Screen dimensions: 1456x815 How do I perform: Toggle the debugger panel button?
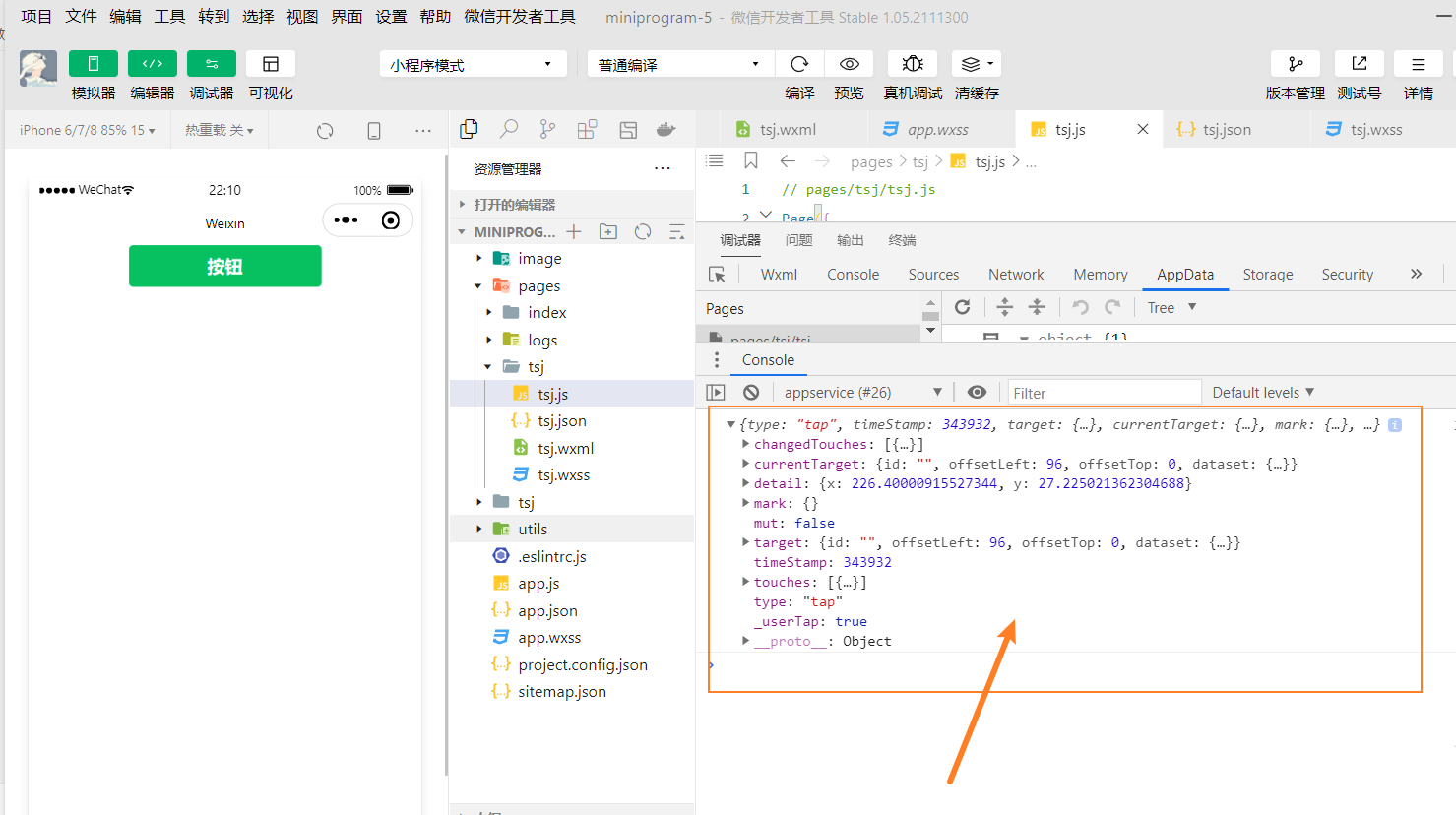[x=212, y=64]
